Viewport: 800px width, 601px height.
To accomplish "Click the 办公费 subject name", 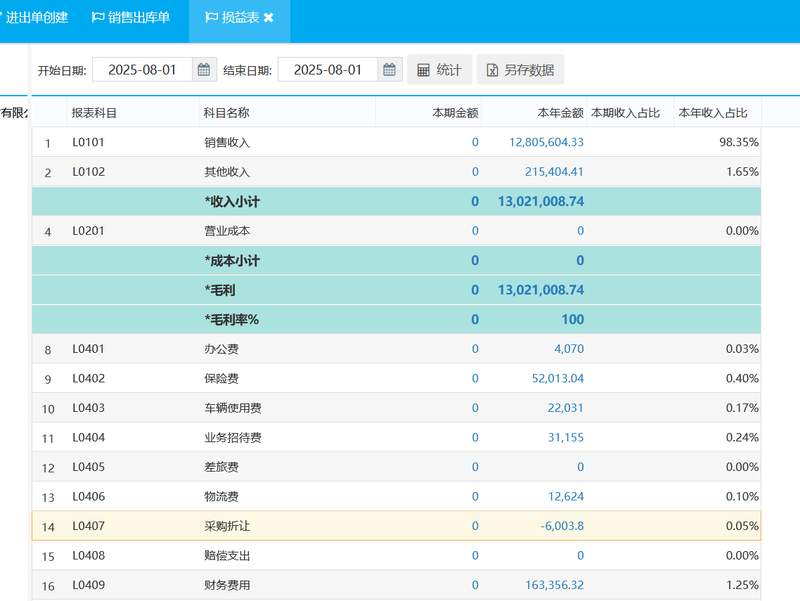I will click(x=221, y=349).
